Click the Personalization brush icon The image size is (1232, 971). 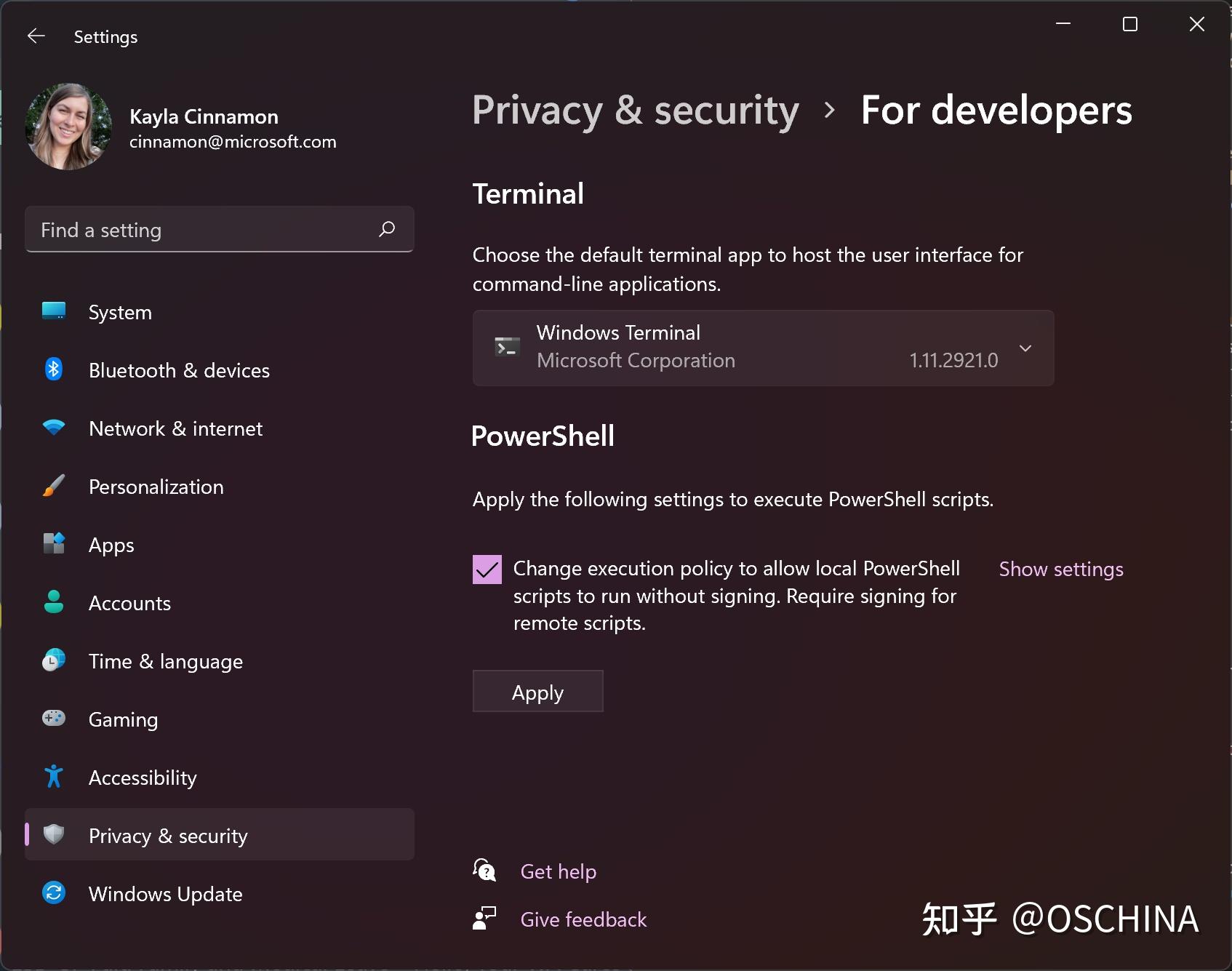tap(53, 486)
